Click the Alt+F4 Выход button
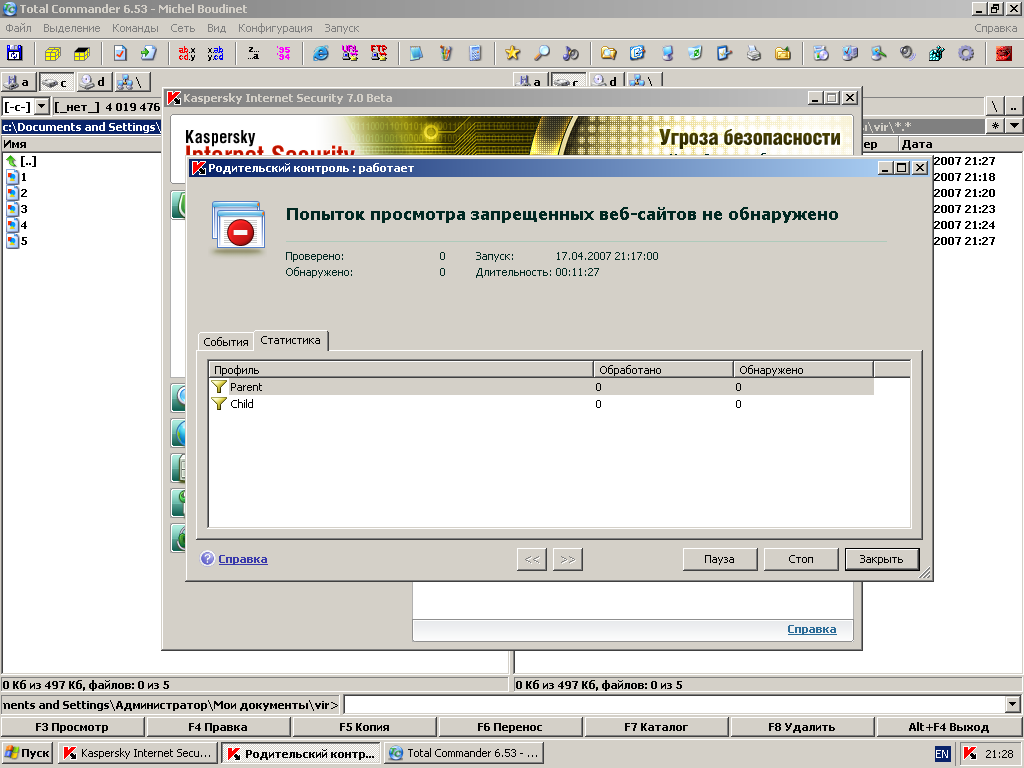This screenshot has height=768, width=1024. pyautogui.click(x=948, y=727)
